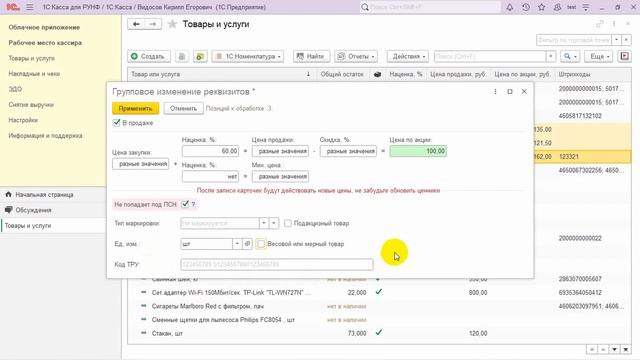Toggle Не попадает под ПСН checkbox
The width and height of the screenshot is (640, 360).
click(x=185, y=204)
